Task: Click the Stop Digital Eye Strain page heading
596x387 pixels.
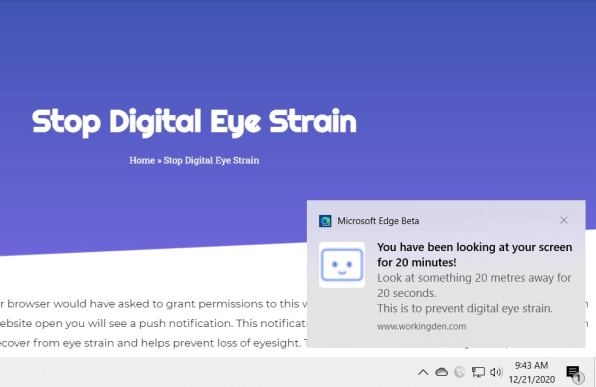Action: click(x=194, y=122)
